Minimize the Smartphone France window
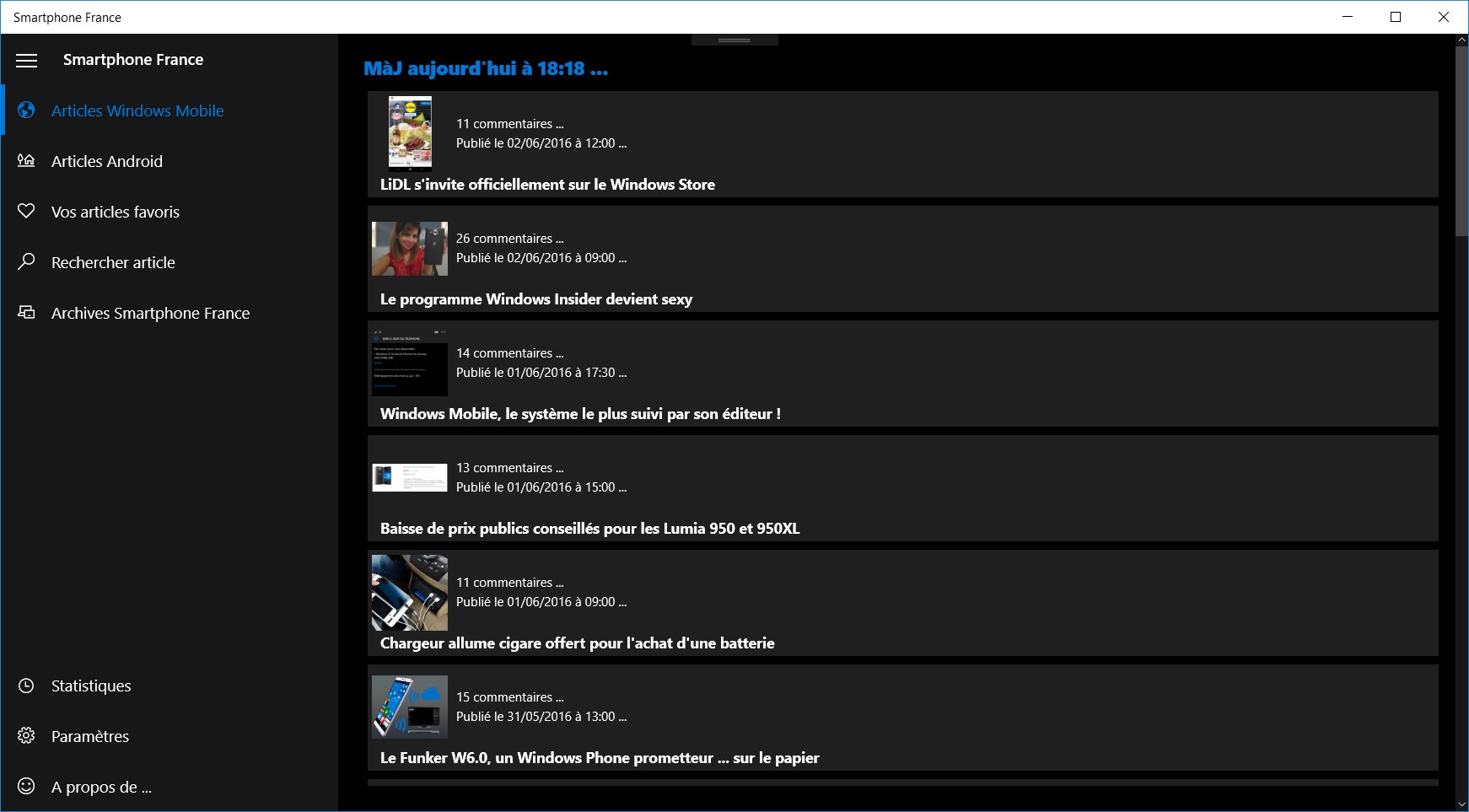Viewport: 1469px width, 812px height. coord(1348,17)
